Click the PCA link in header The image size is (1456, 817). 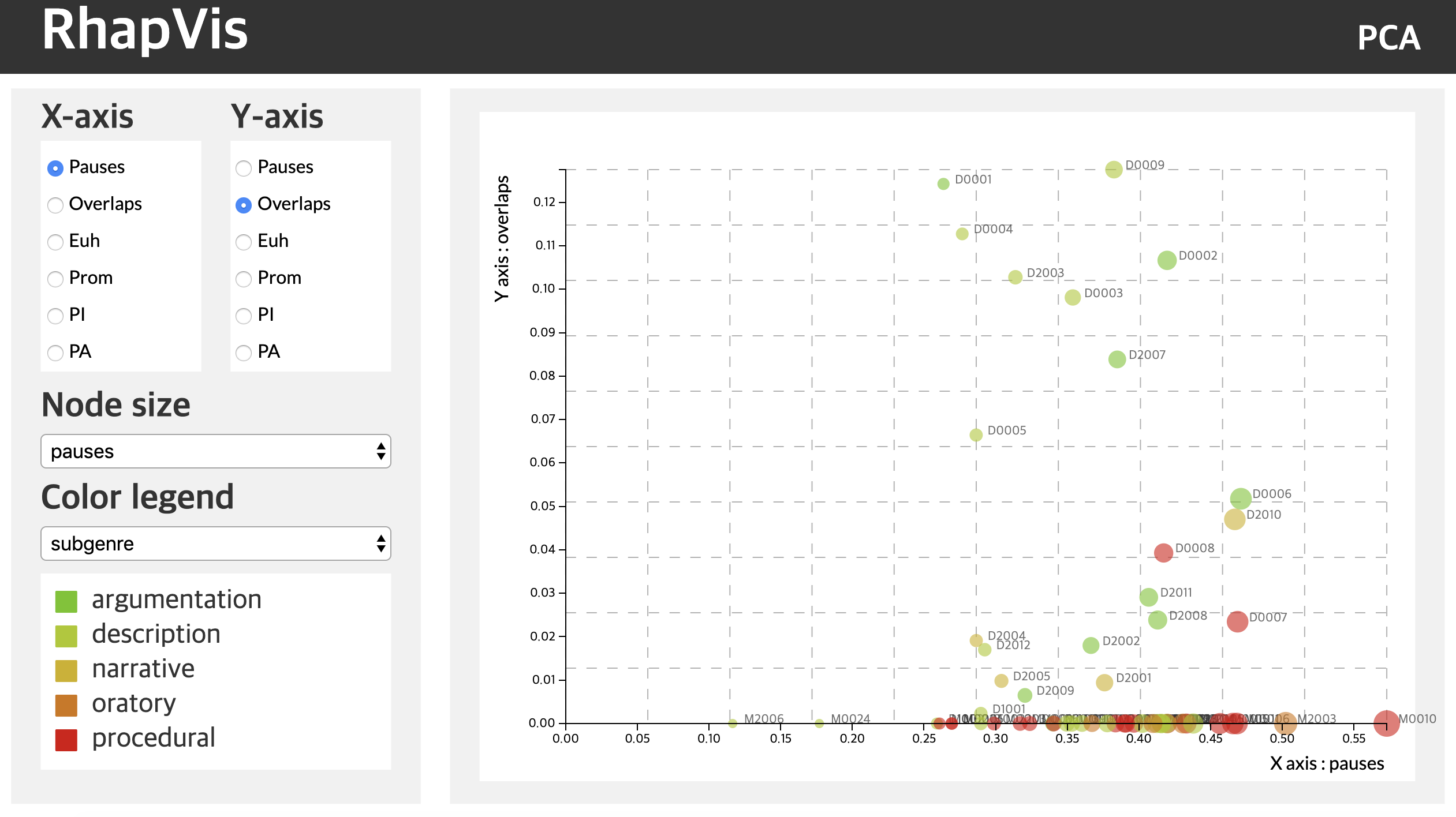coord(1388,38)
